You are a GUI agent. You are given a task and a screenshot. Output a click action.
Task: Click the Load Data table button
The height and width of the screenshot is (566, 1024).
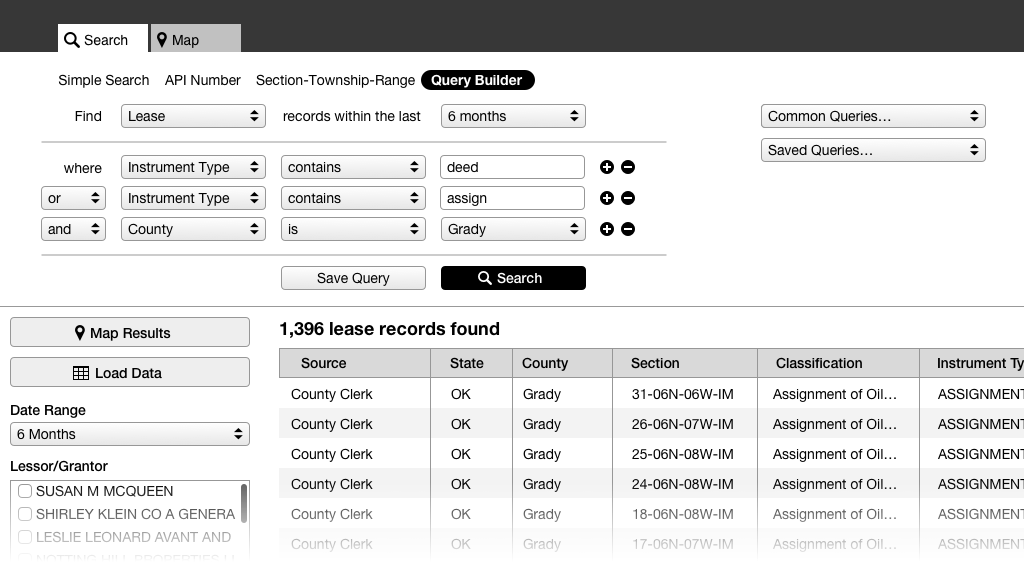coord(130,373)
